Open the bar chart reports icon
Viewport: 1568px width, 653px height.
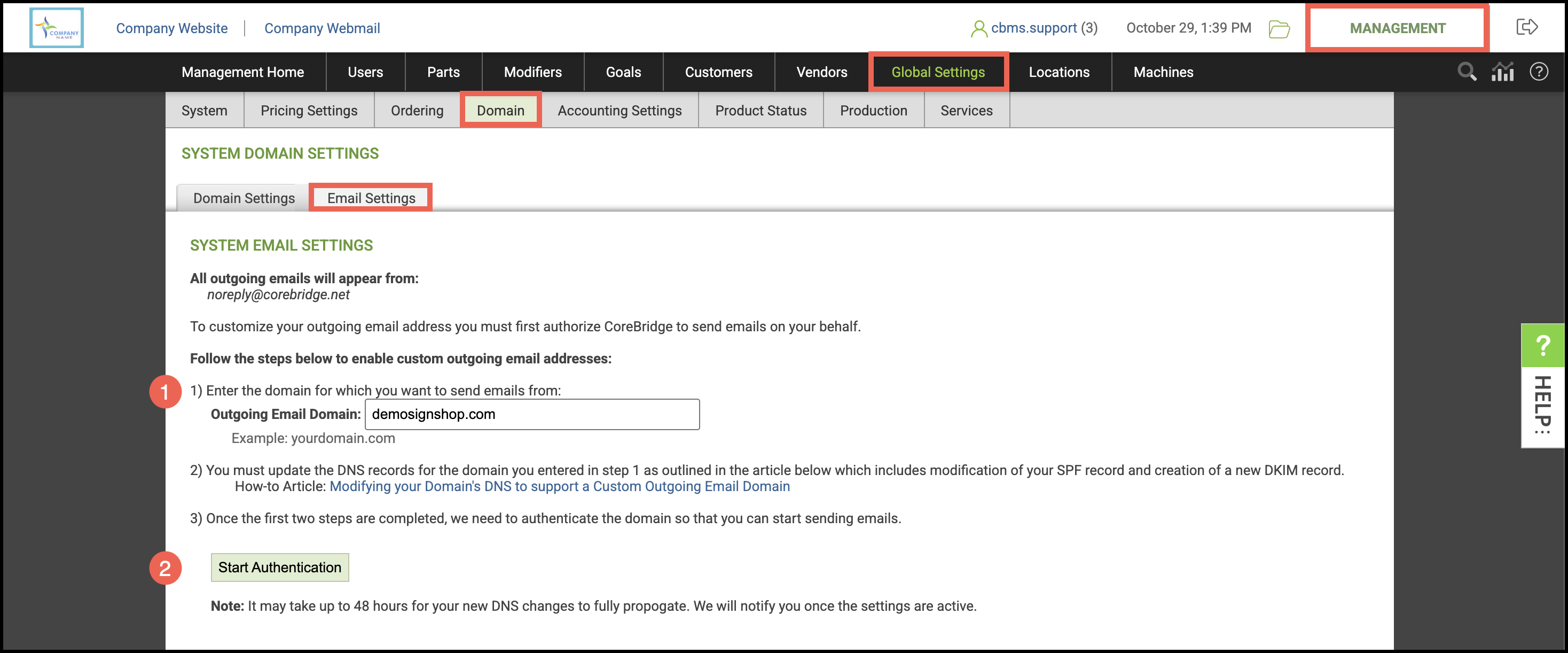(1502, 72)
